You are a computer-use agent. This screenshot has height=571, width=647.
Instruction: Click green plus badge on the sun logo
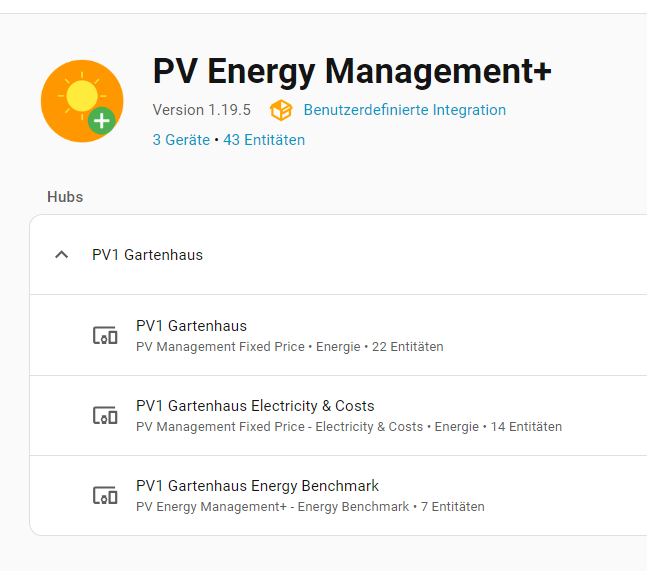pyautogui.click(x=101, y=122)
